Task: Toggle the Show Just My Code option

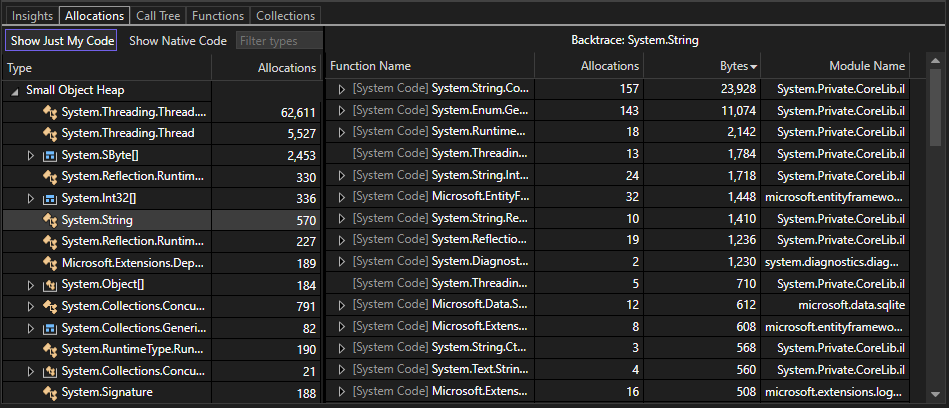Action: pyautogui.click(x=61, y=41)
